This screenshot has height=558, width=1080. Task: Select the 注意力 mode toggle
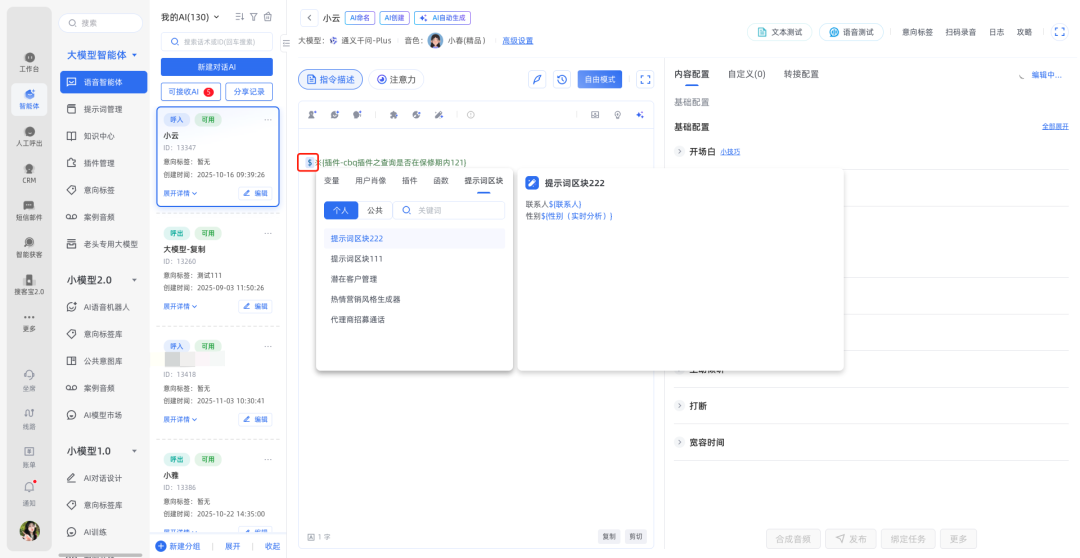tap(396, 79)
